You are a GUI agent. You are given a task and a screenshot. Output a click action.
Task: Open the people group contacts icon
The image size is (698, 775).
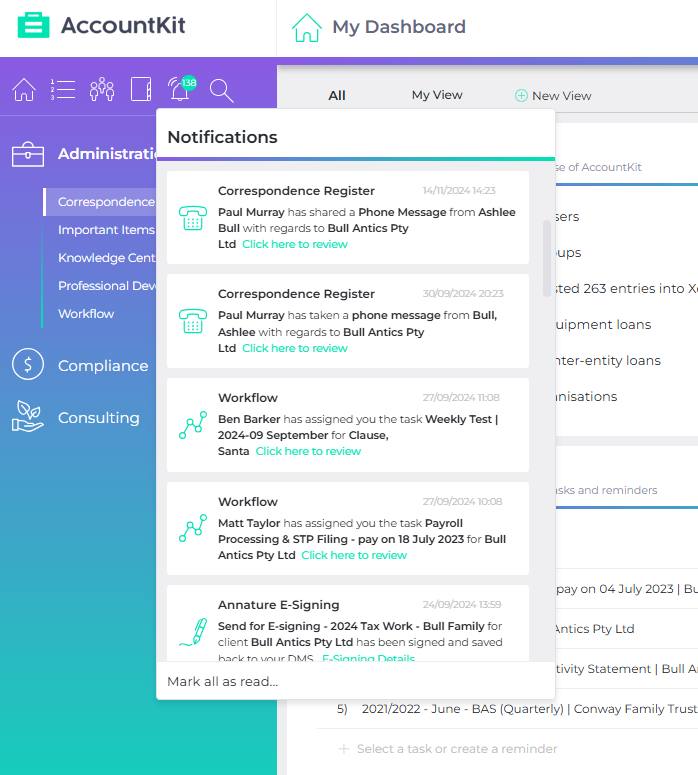[x=102, y=89]
